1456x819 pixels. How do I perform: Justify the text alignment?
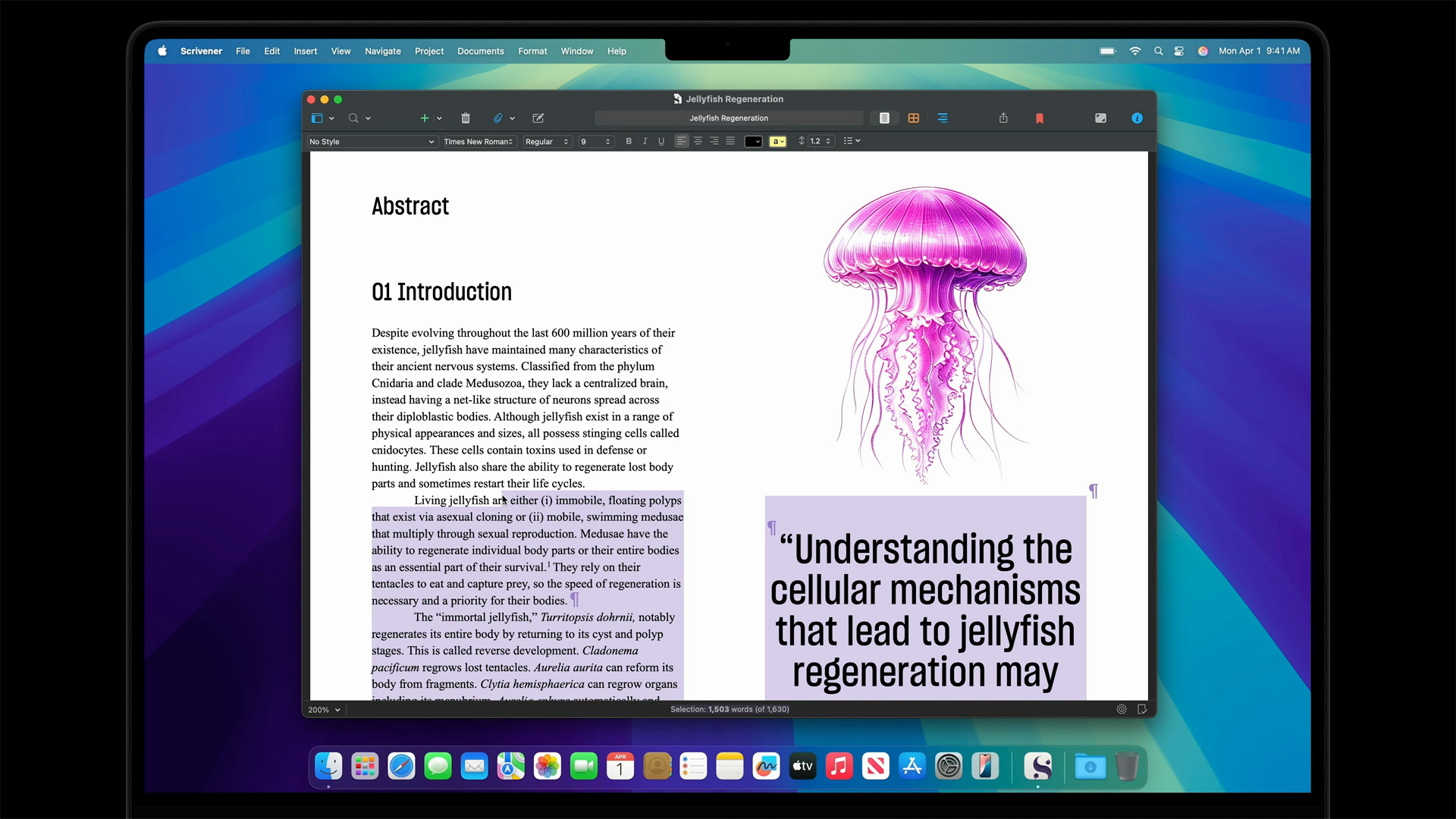730,141
